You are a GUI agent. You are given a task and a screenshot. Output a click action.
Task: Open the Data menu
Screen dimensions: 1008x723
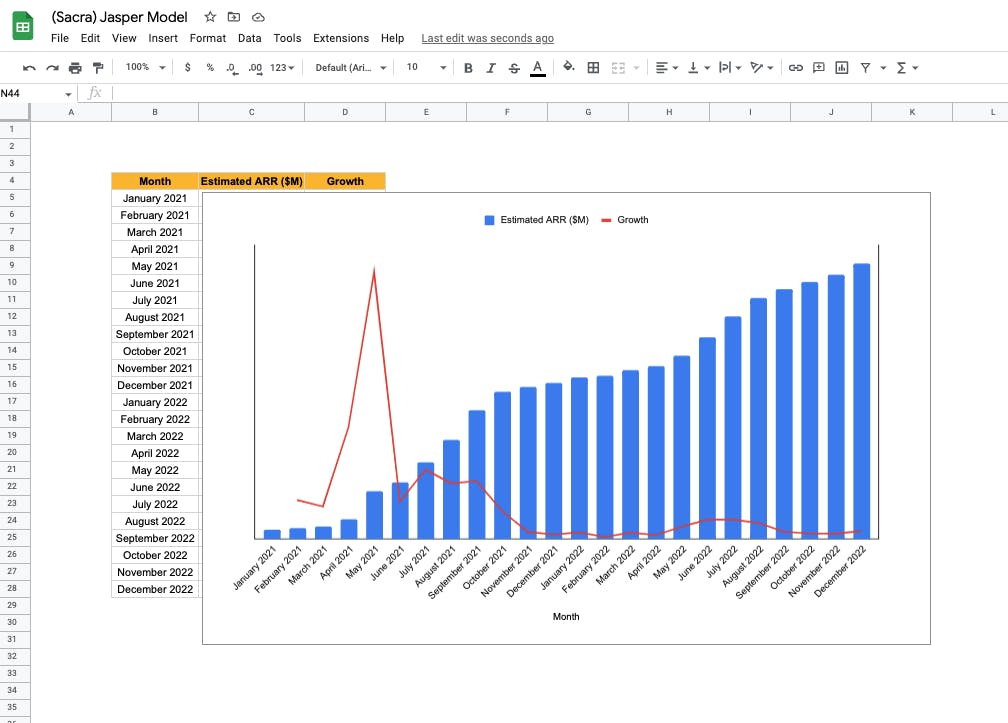[249, 38]
